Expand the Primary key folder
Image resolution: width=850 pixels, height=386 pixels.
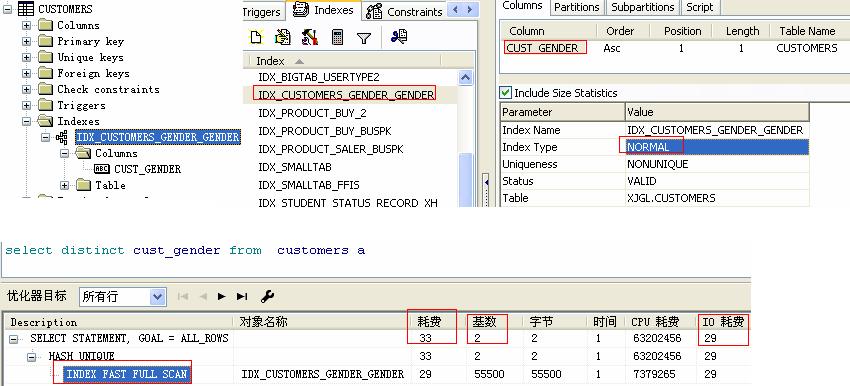tap(26, 41)
